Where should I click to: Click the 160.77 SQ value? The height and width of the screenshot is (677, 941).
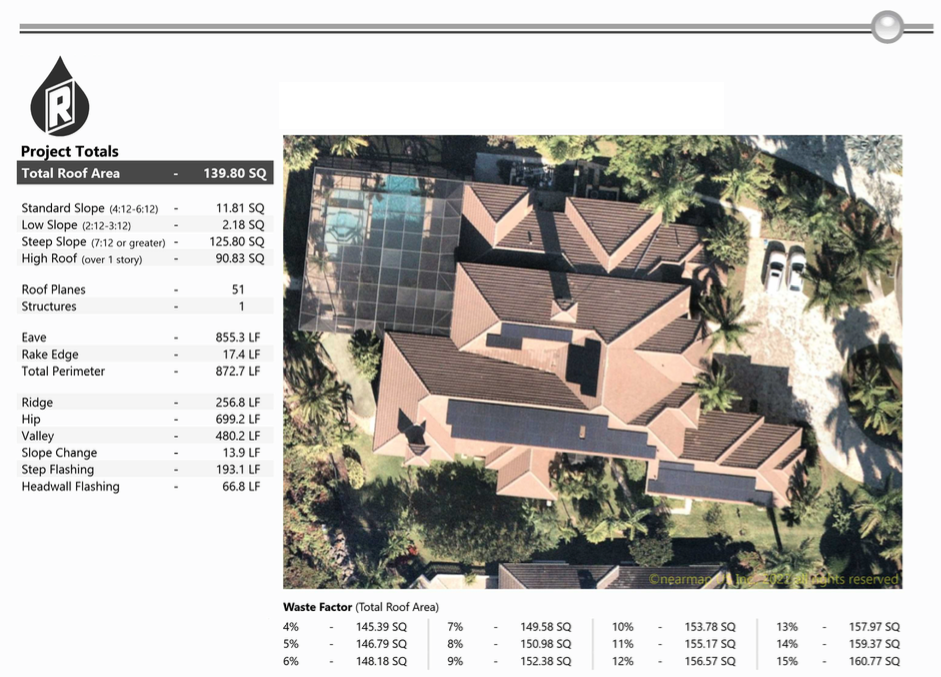[x=874, y=661]
